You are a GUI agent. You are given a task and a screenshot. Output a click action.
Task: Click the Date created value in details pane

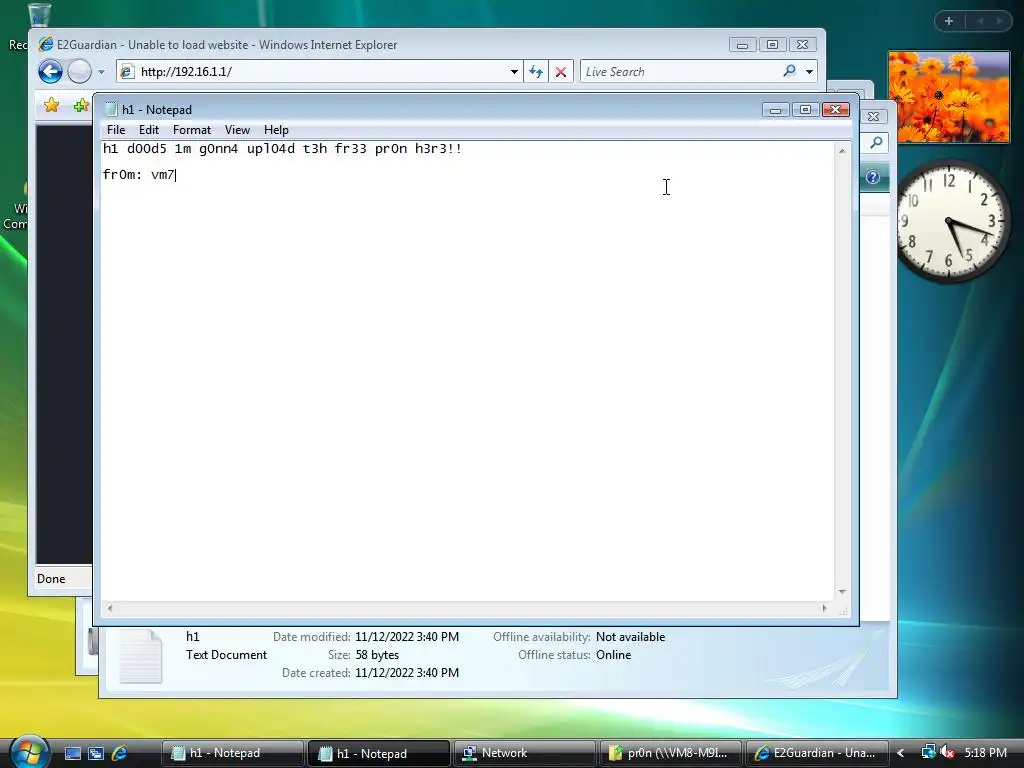[407, 673]
